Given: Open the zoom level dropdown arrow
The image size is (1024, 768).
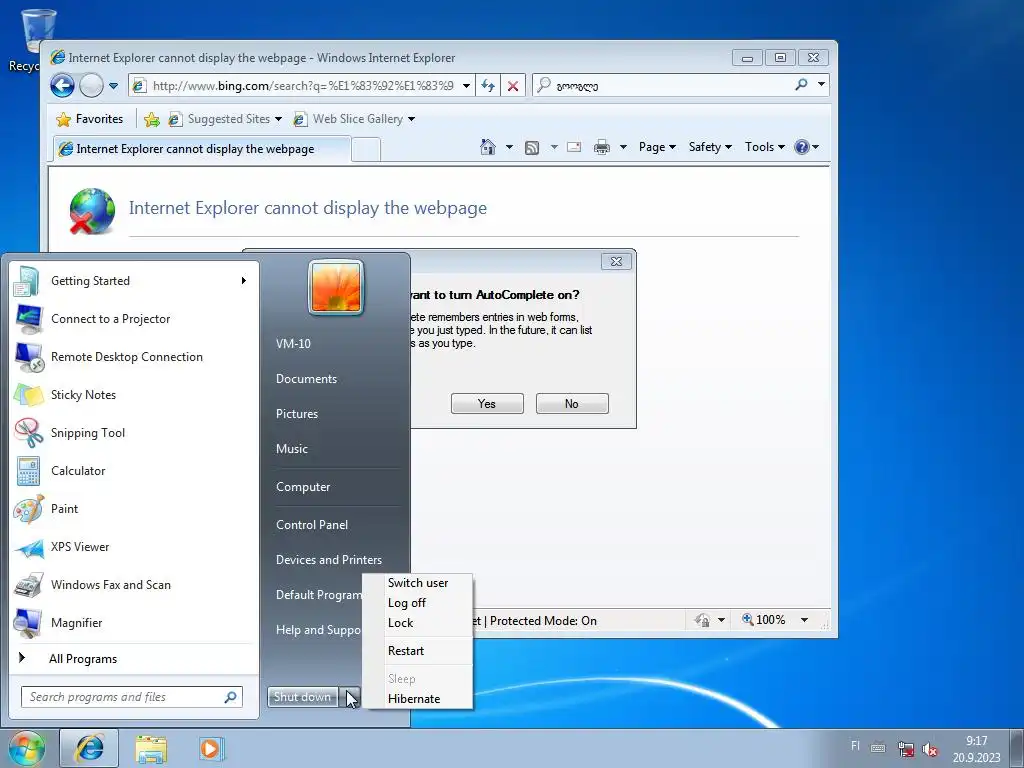Looking at the screenshot, I should [x=805, y=620].
